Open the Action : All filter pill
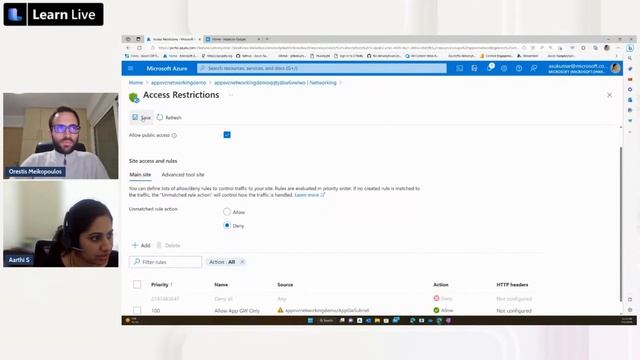The image size is (640, 360). (222, 262)
